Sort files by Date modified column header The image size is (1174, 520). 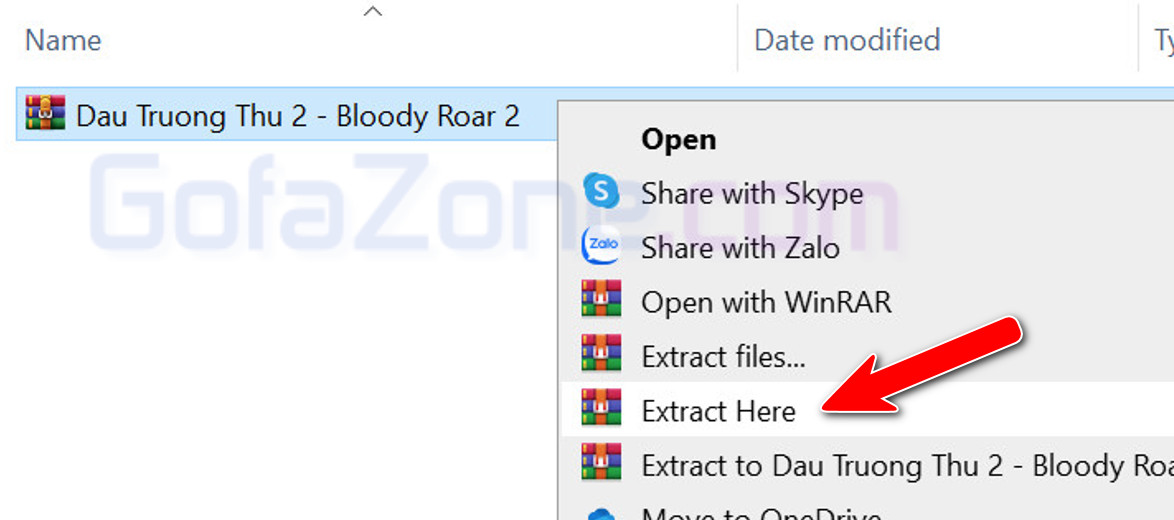(847, 40)
